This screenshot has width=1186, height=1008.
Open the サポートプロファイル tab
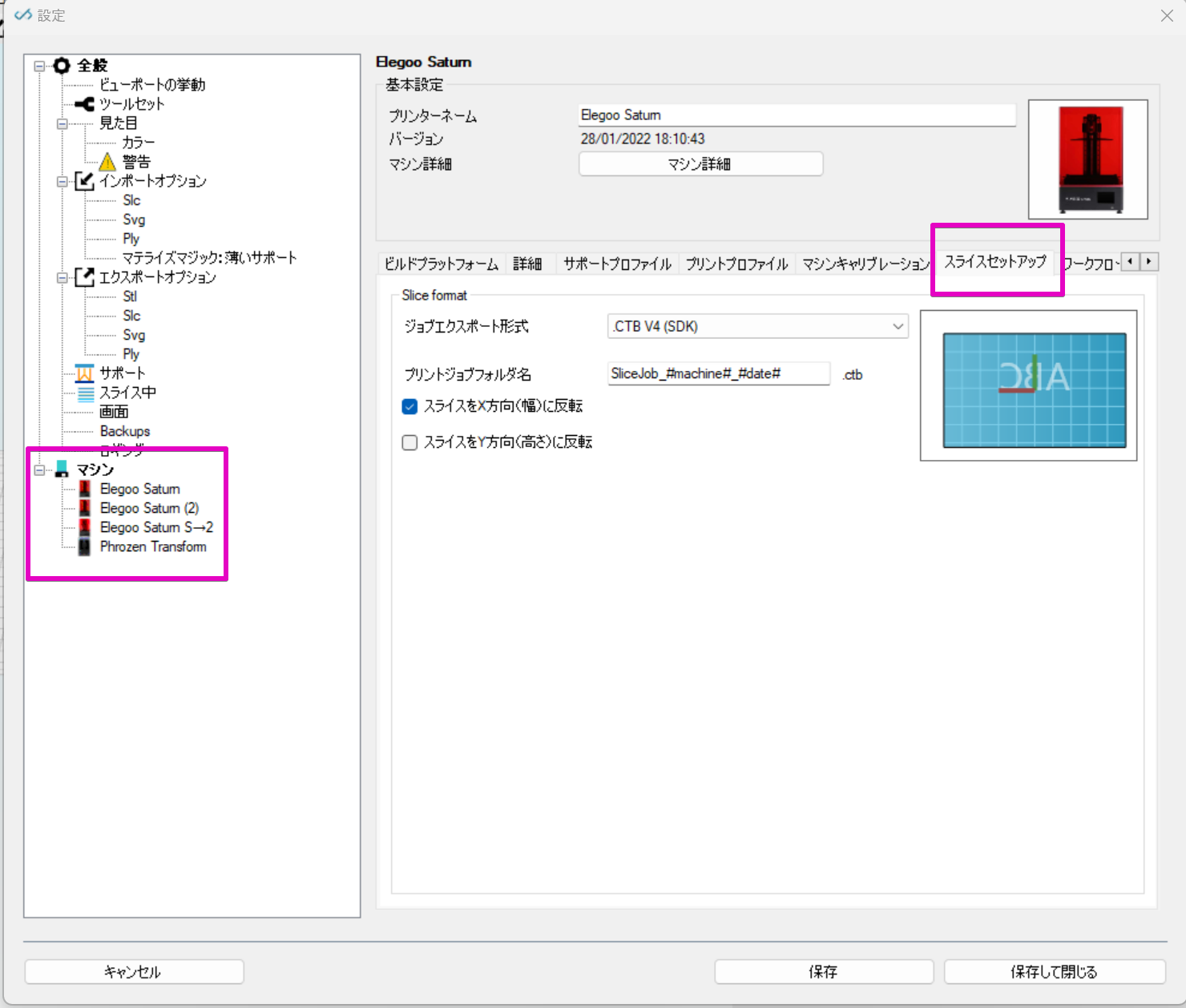click(x=617, y=264)
